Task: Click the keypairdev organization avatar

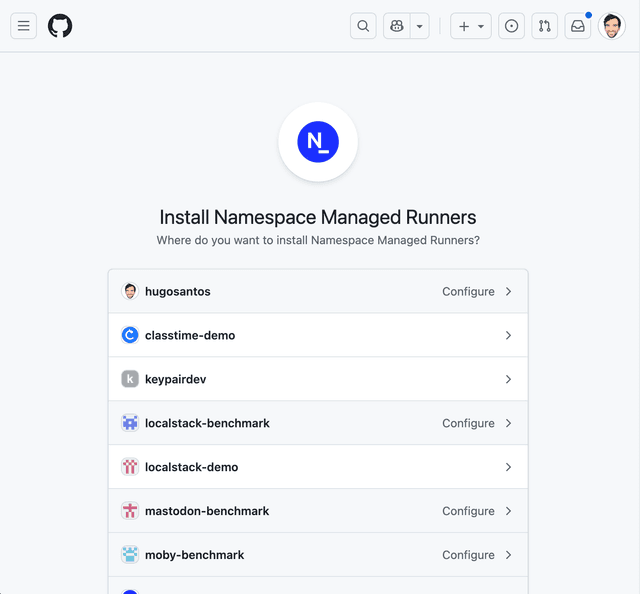Action: point(130,379)
